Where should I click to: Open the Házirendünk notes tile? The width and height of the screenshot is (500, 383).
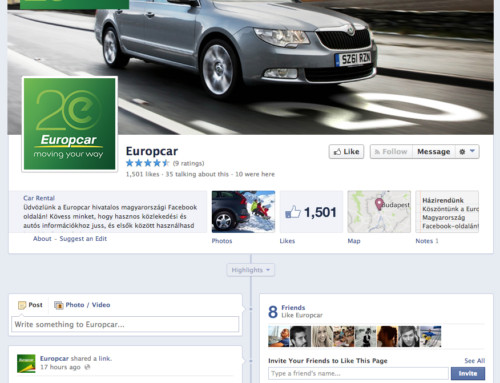[x=447, y=212]
